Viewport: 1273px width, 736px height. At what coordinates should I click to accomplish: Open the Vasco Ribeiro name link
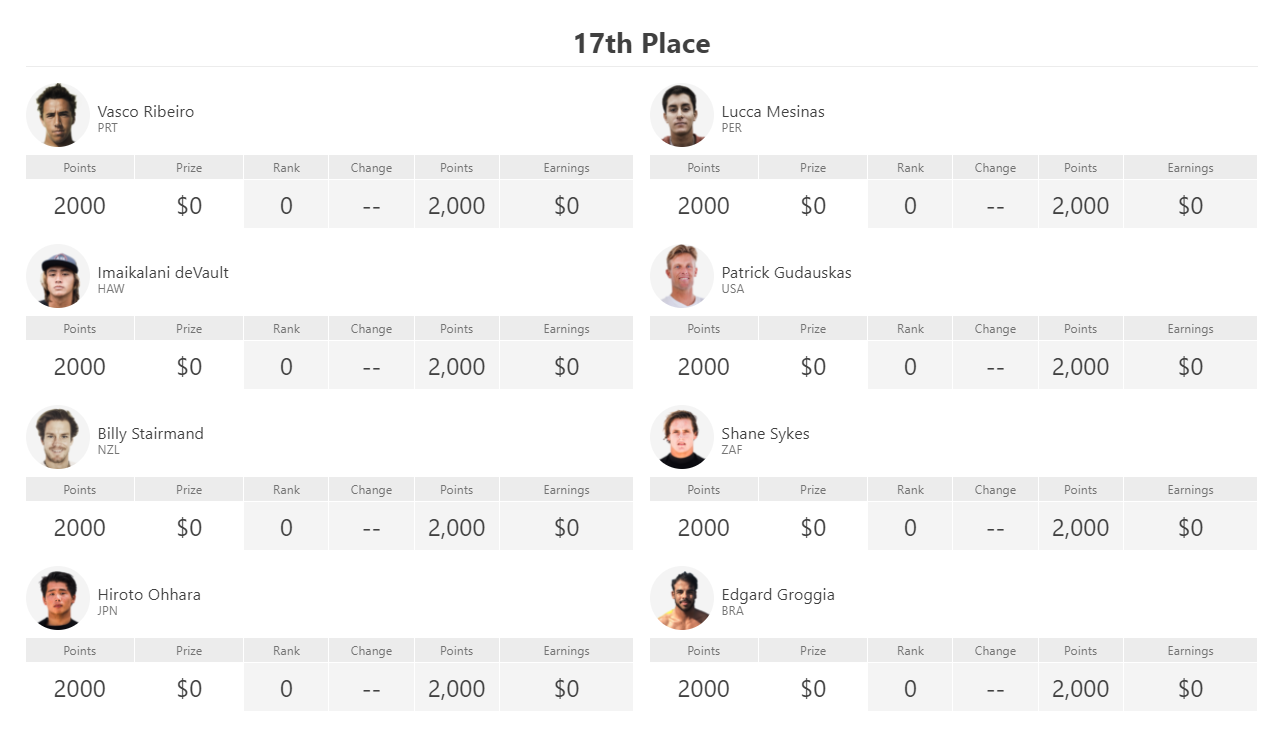pos(146,111)
